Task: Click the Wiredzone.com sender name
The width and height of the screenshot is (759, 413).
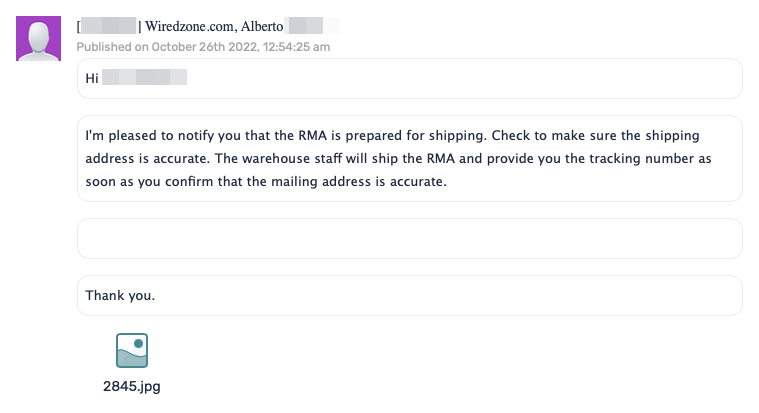Action: [x=189, y=26]
